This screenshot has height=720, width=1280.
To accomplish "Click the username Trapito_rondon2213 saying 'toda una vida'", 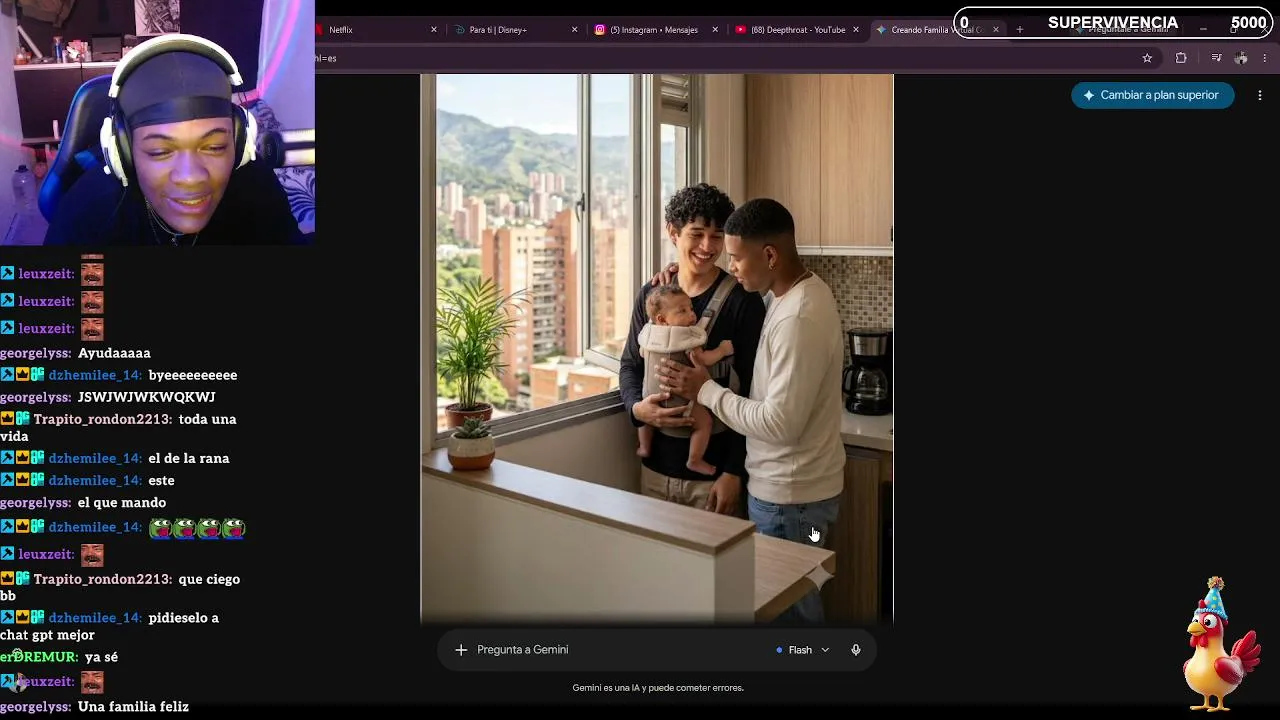I will click(x=102, y=419).
